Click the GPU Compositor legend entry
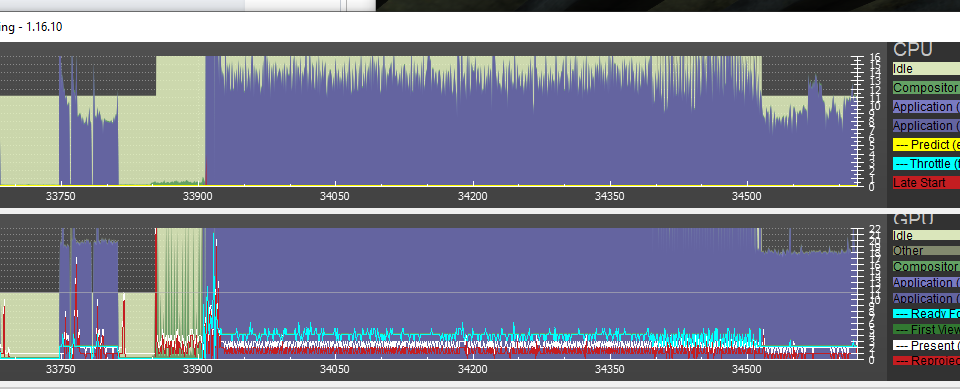Image resolution: width=960 pixels, height=389 pixels. tap(926, 266)
